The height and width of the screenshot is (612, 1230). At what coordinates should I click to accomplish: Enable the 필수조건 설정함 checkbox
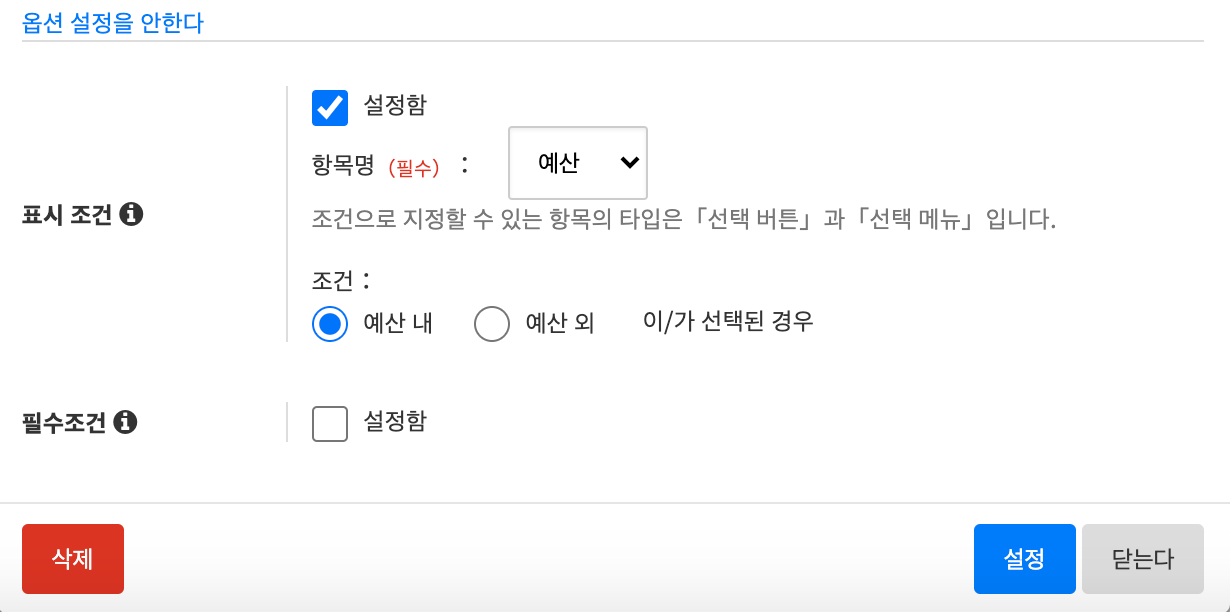click(x=330, y=423)
